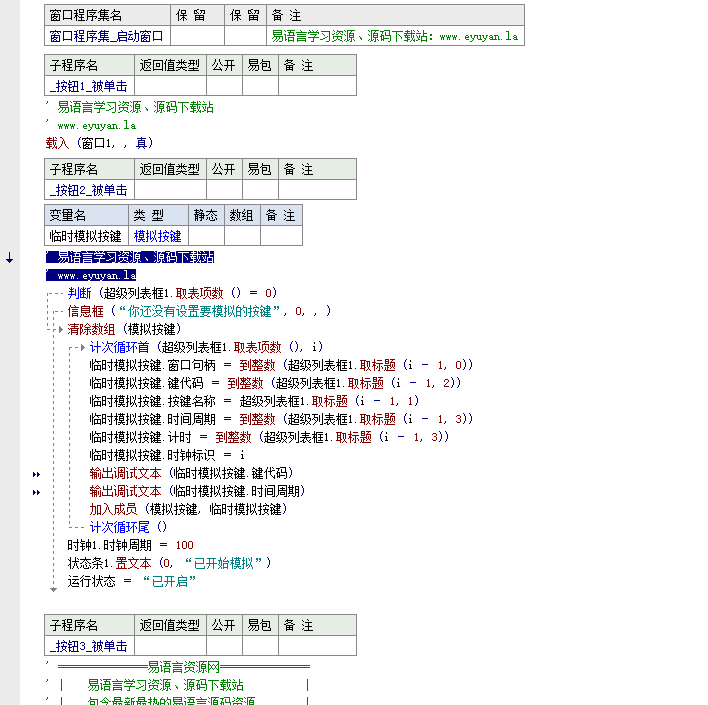Screen dimensions: 708x705
Task: Click the down arrow marker in the left gutter
Action: click(9, 258)
